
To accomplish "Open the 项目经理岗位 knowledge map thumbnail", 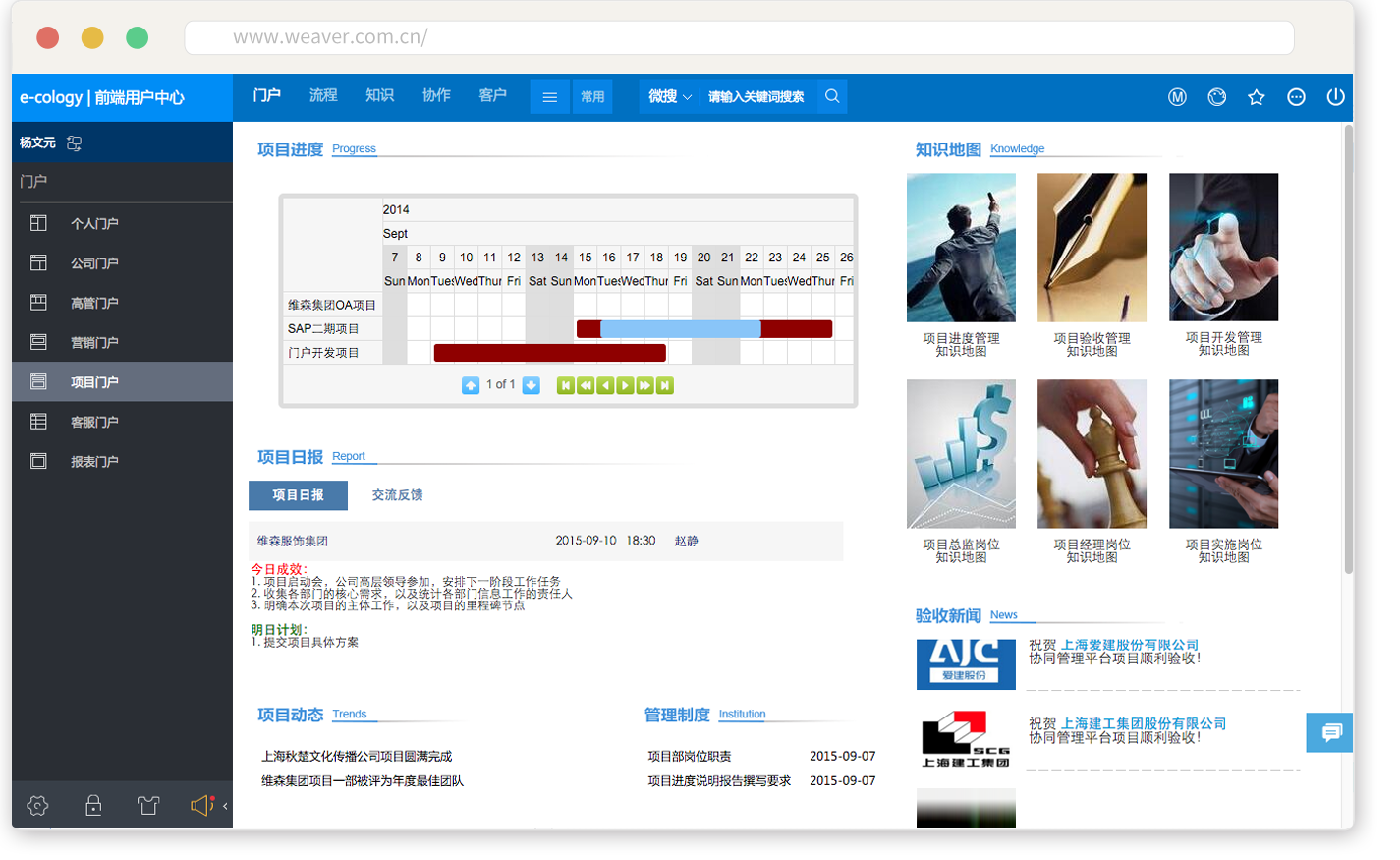I will (x=1092, y=454).
